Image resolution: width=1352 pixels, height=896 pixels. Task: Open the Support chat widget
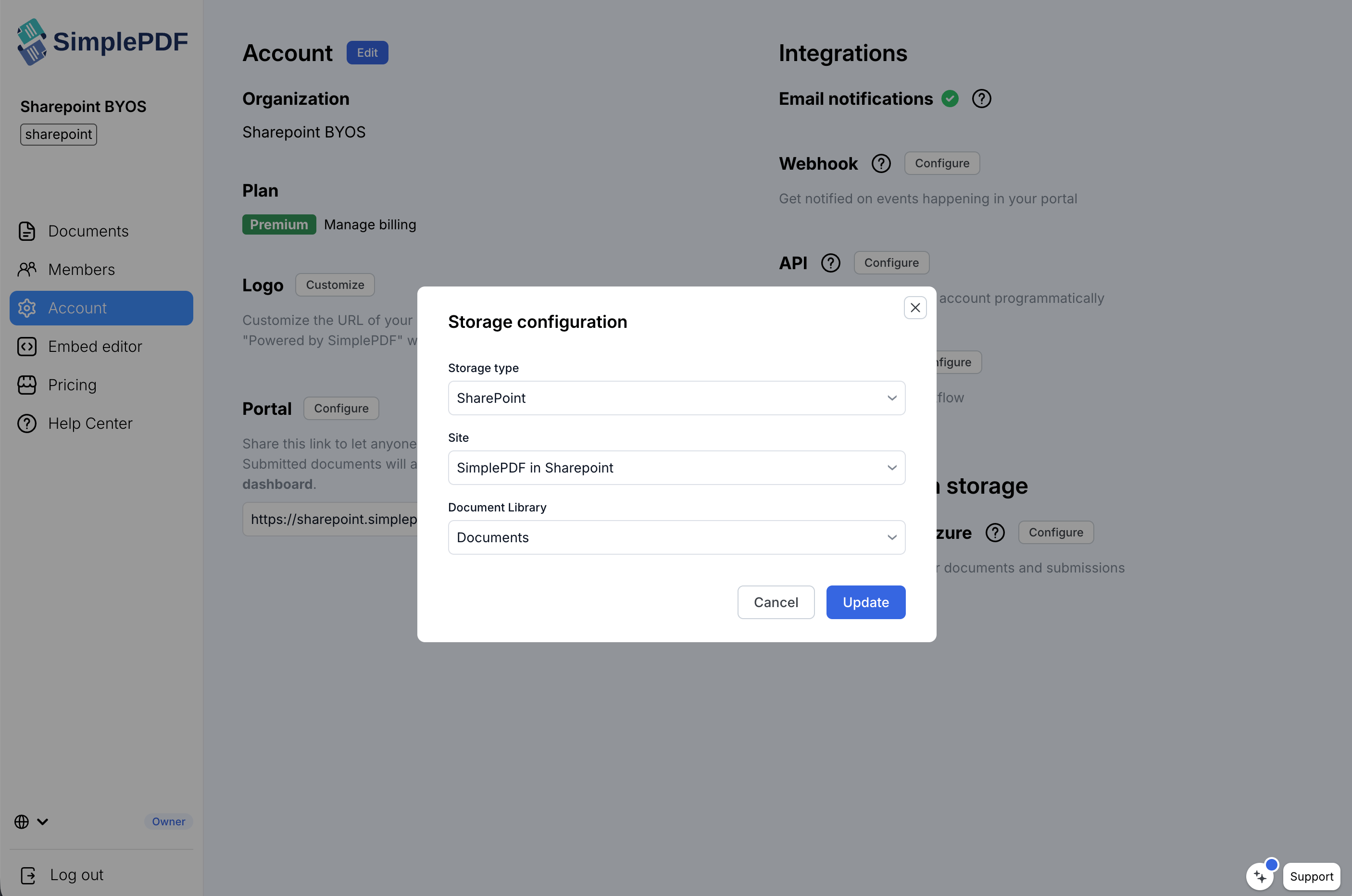[x=1311, y=876]
